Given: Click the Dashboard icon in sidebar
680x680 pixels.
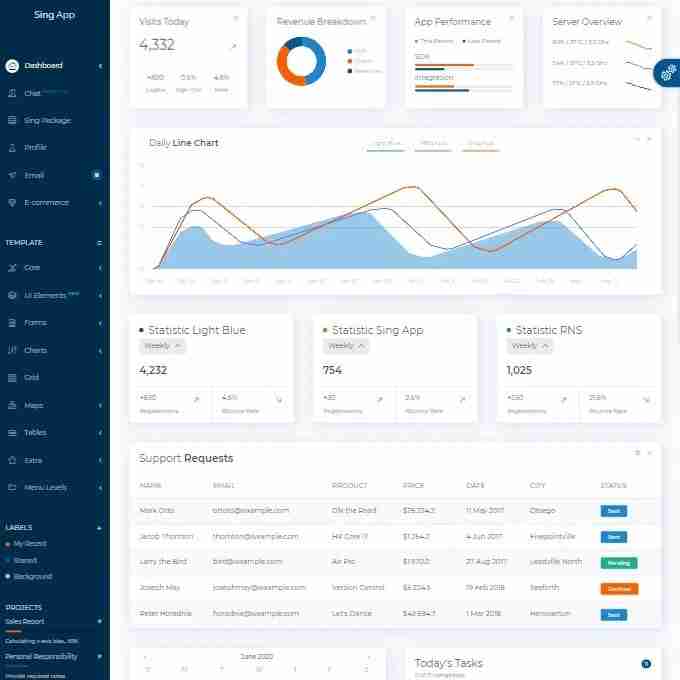Looking at the screenshot, I should point(12,66).
